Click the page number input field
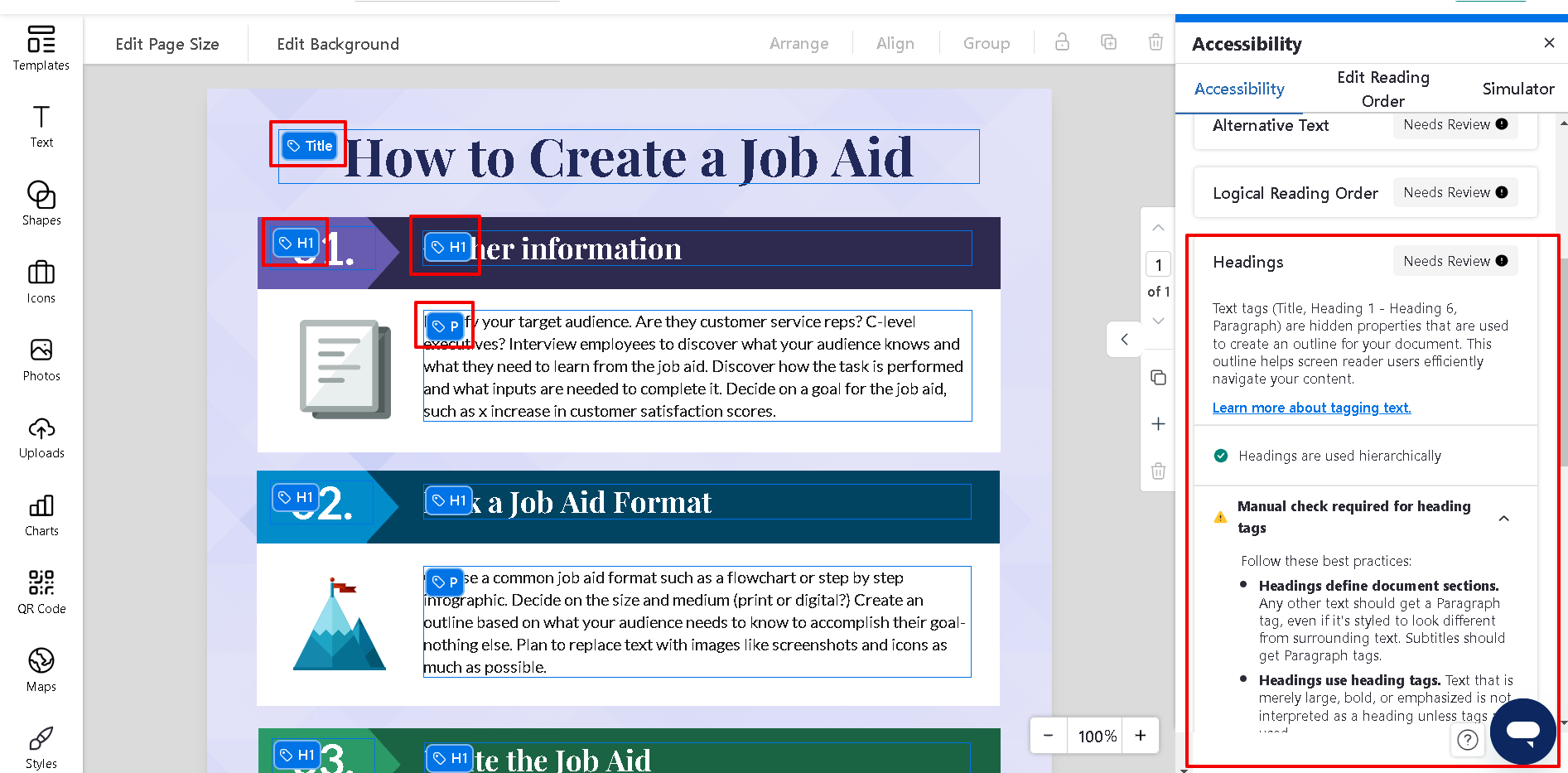This screenshot has width=1568, height=773. (1157, 263)
